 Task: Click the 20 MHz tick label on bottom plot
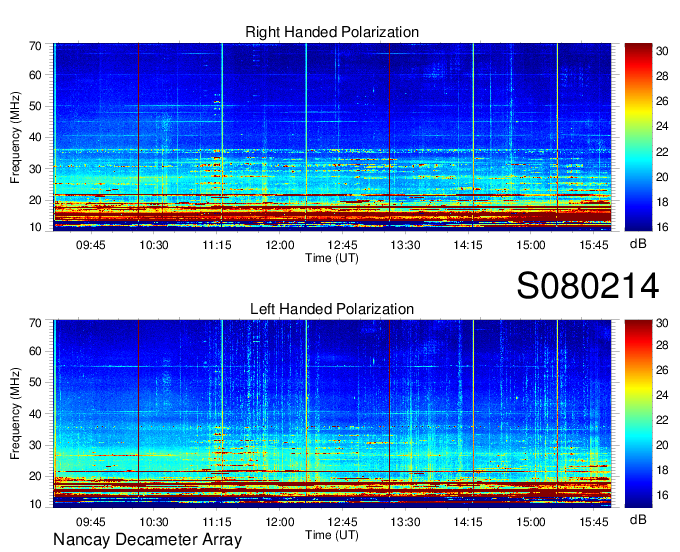click(35, 477)
